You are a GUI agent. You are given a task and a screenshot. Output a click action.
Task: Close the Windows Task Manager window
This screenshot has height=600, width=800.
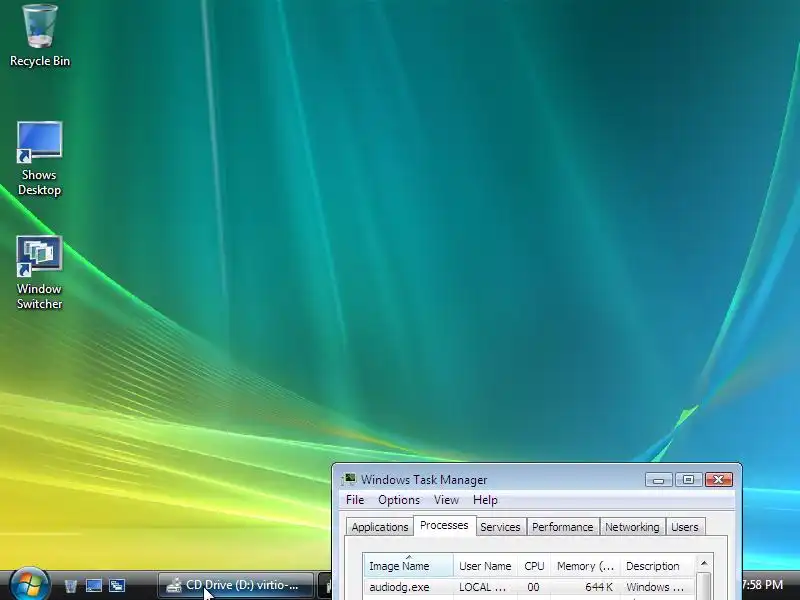click(x=718, y=480)
